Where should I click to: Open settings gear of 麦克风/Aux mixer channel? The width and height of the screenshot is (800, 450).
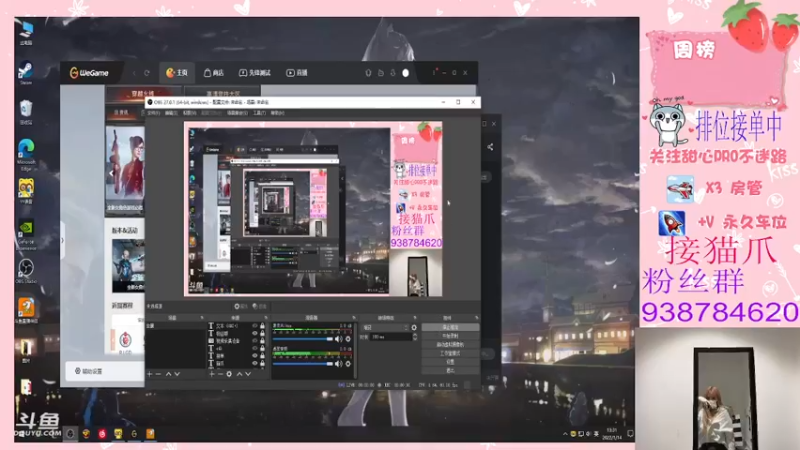[348, 339]
